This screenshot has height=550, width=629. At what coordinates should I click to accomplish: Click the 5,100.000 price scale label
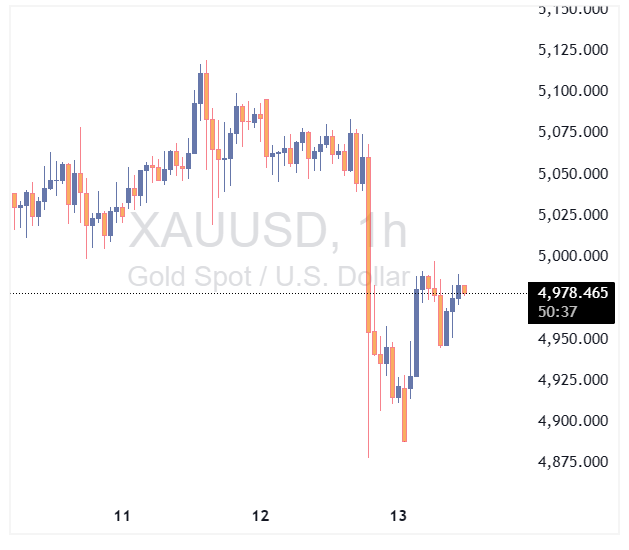[x=573, y=90]
